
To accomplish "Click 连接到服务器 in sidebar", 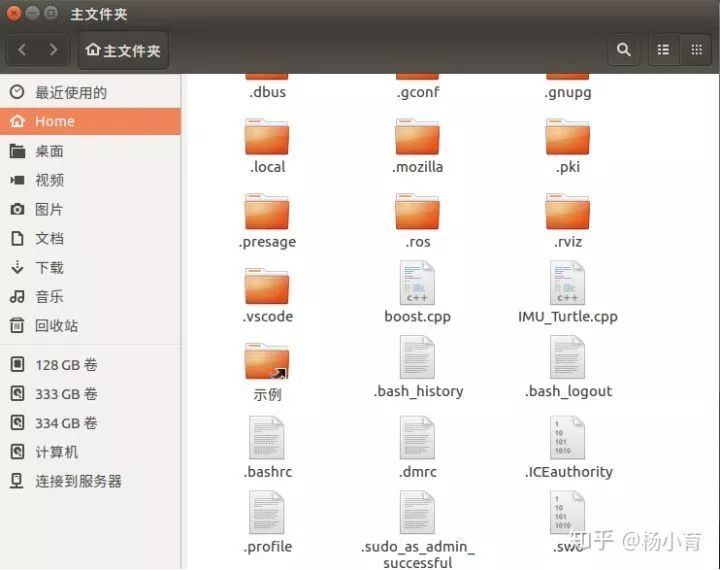I will click(78, 481).
